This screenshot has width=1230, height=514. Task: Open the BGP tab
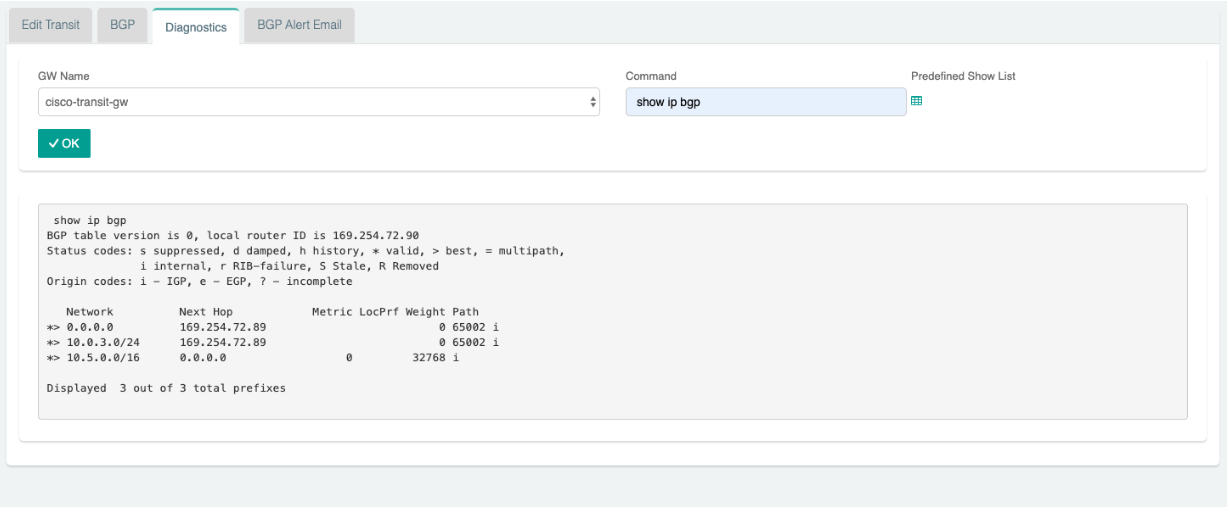click(122, 26)
